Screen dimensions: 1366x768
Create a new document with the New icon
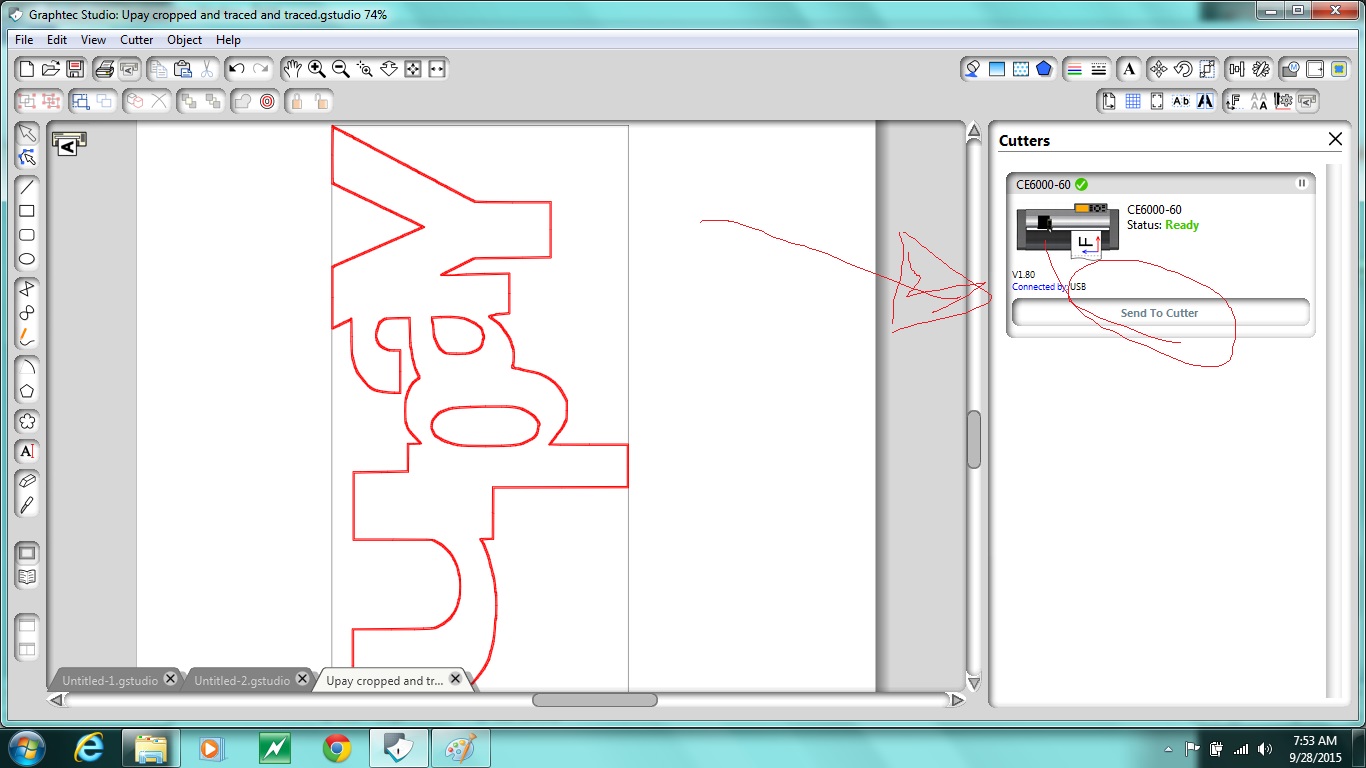click(x=27, y=69)
